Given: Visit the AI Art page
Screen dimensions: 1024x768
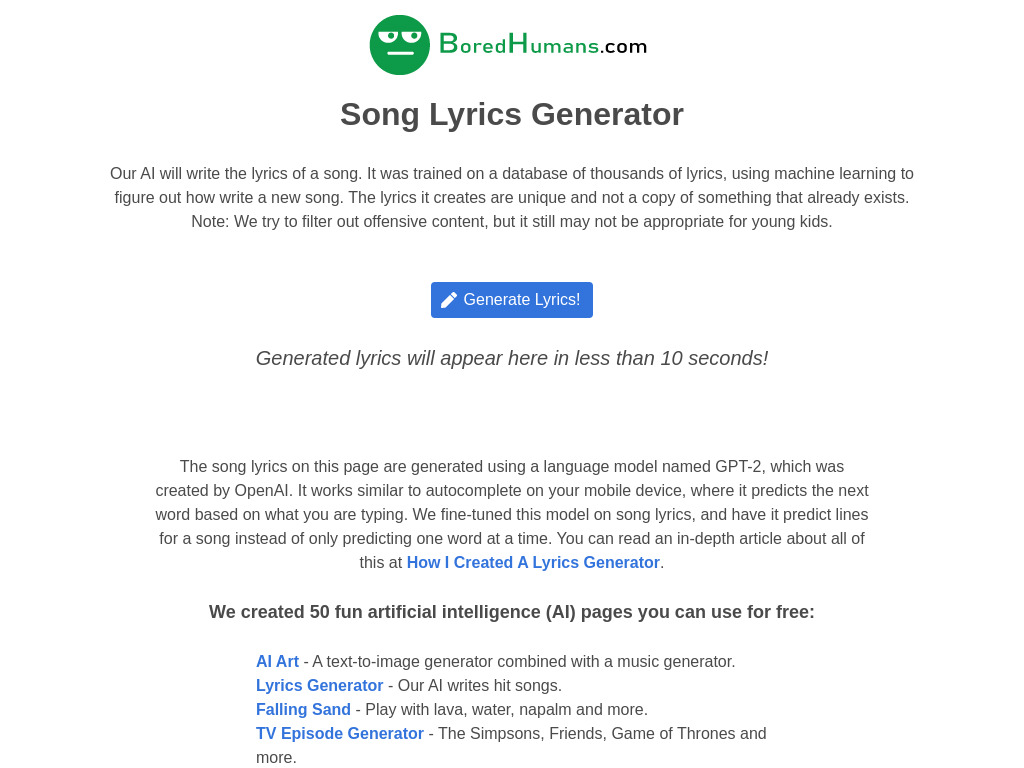Looking at the screenshot, I should [x=277, y=661].
